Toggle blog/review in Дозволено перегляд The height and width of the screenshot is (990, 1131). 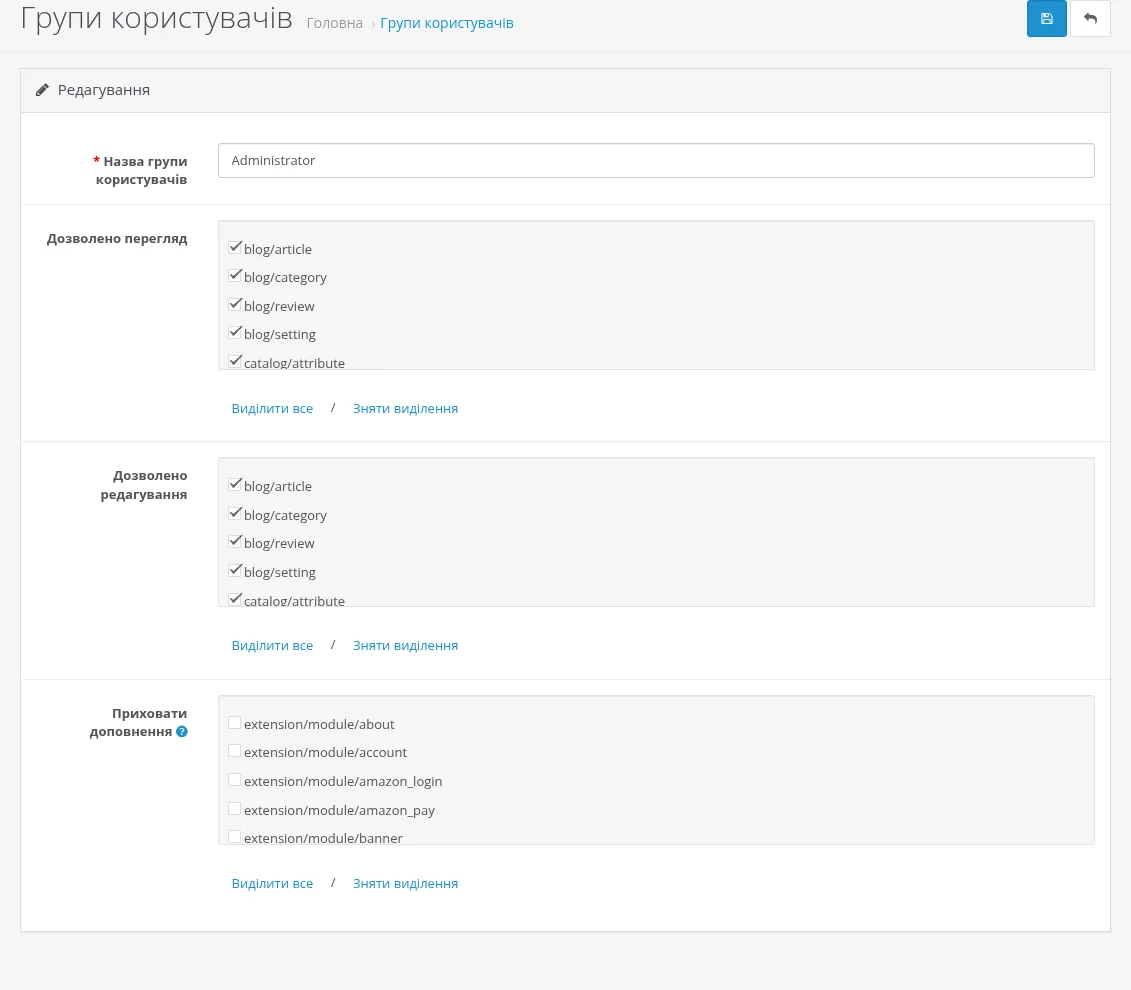(234, 304)
